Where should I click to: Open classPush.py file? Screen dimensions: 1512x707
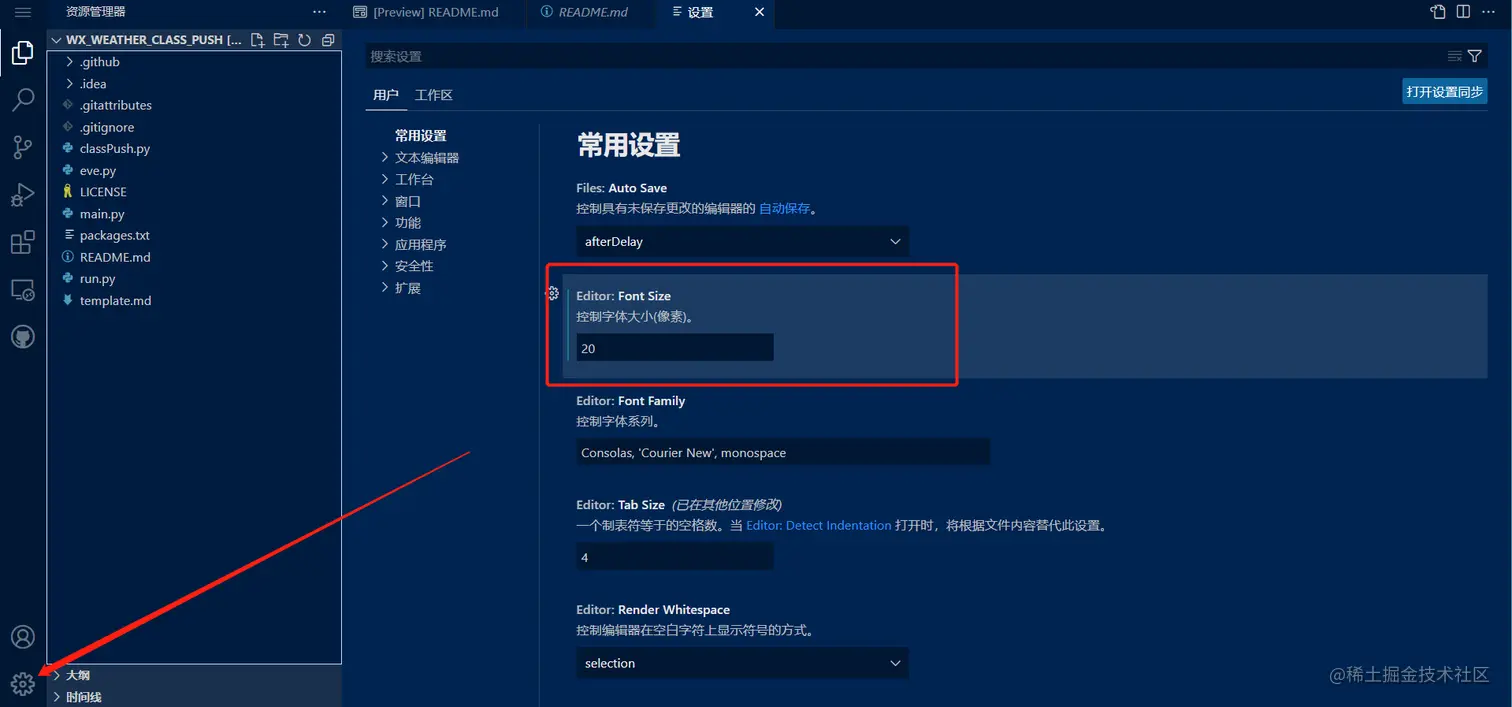point(114,149)
